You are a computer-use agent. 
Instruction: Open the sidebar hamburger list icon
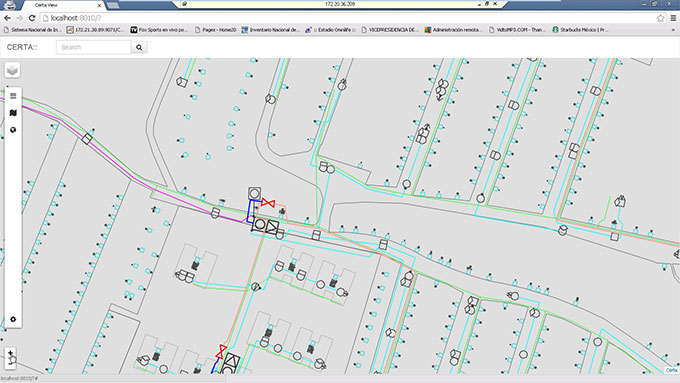click(x=13, y=96)
